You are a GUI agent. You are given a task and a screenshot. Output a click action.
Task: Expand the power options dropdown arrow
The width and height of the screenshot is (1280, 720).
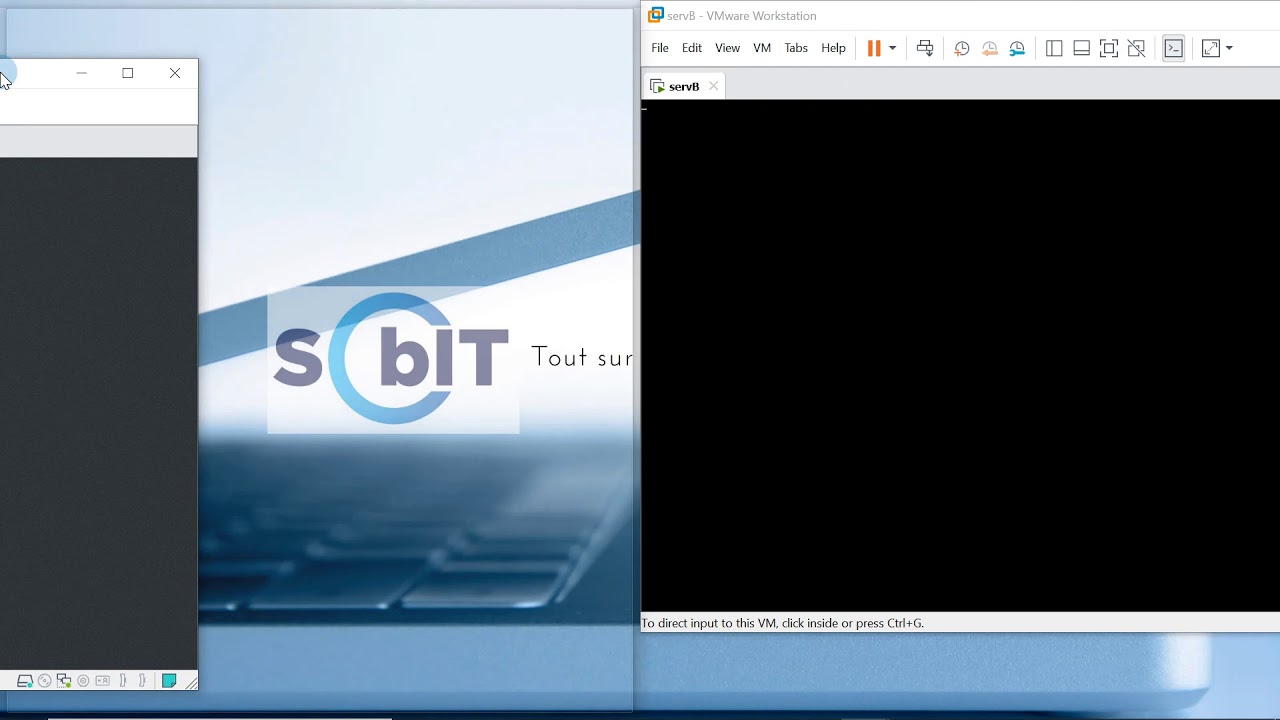892,48
